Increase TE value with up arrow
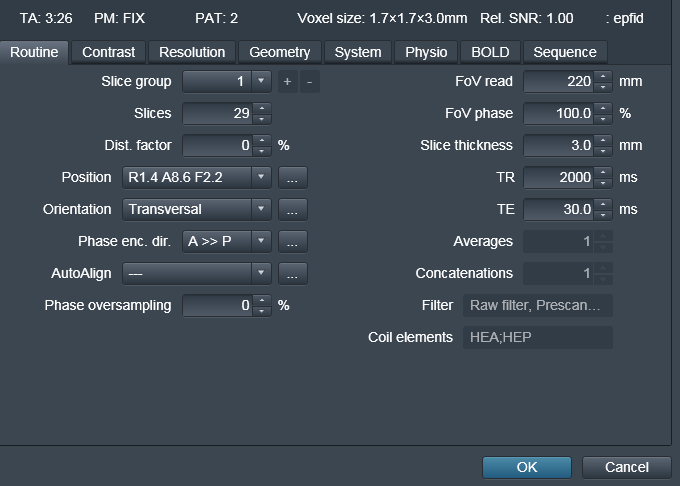Viewport: 680px width, 486px height. click(x=602, y=205)
